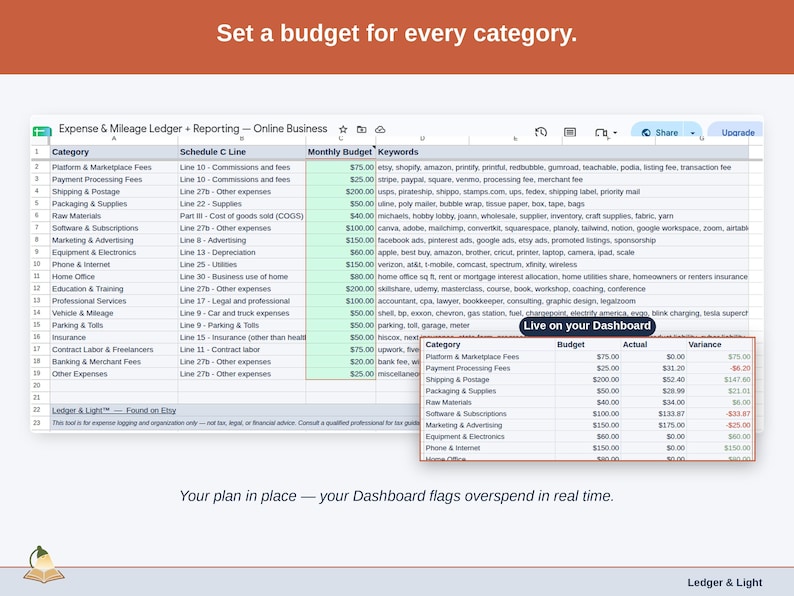The width and height of the screenshot is (794, 596).
Task: Star the Expense & Mileage Ledger document
Action: 343,130
